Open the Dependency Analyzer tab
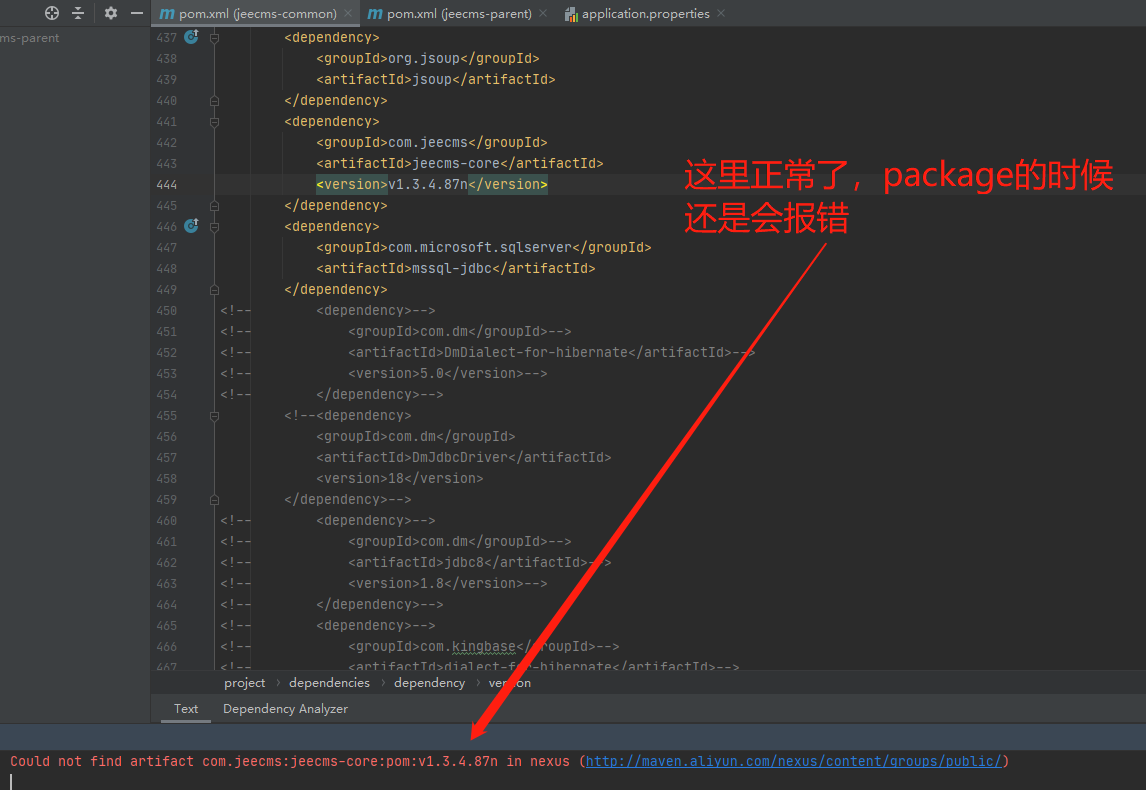Image resolution: width=1146 pixels, height=790 pixels. [x=285, y=708]
